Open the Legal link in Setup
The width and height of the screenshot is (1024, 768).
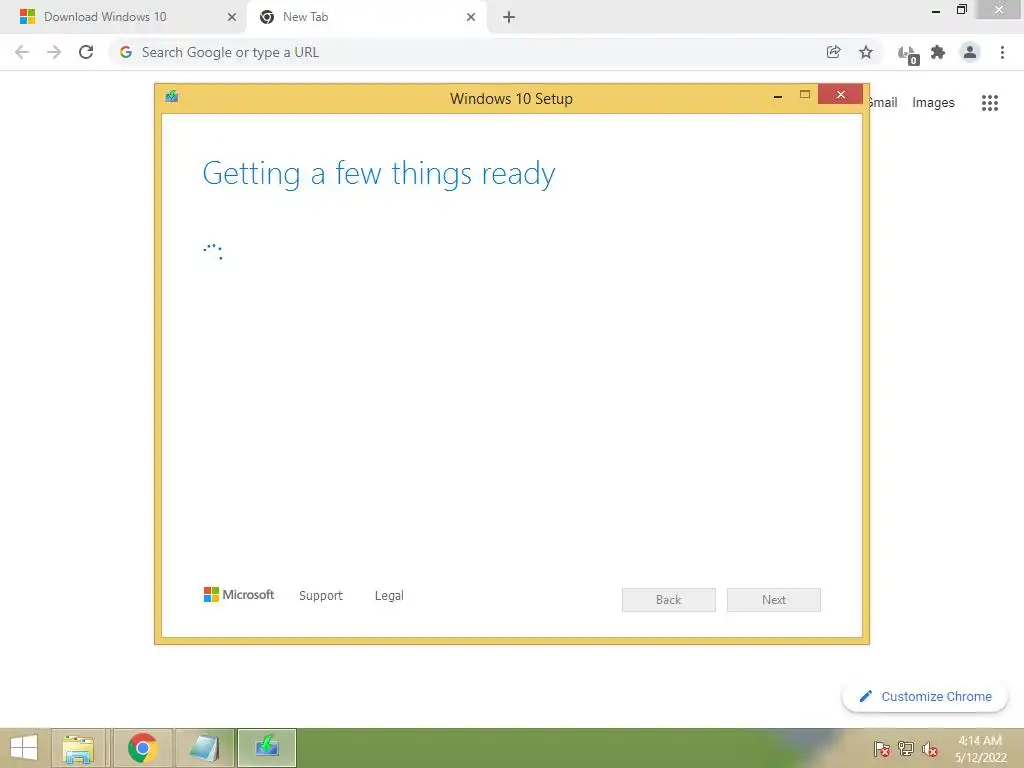[389, 596]
